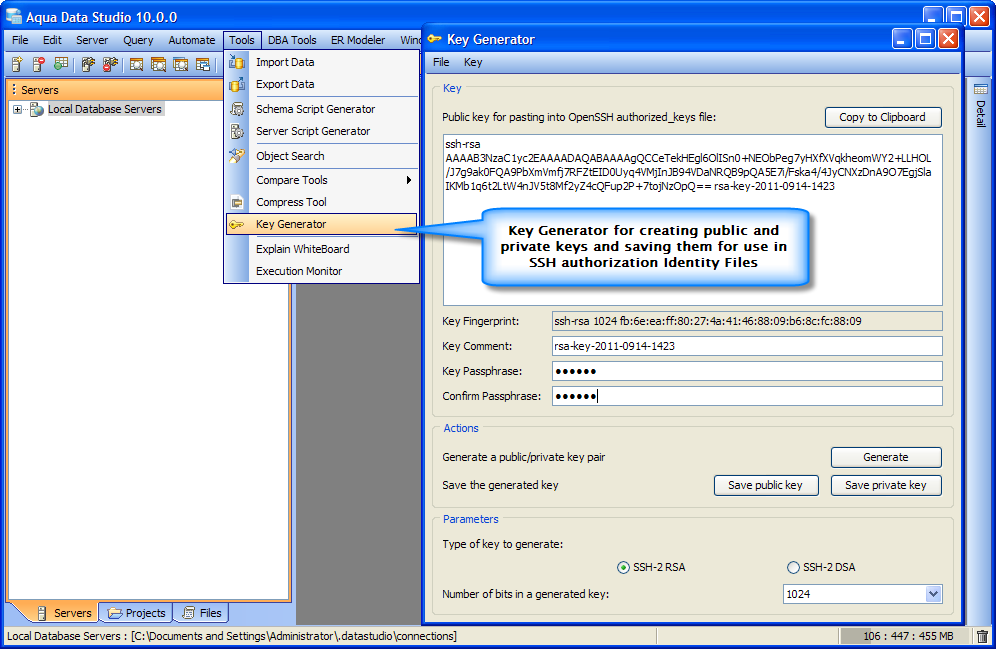Click Save public key button

(x=765, y=485)
